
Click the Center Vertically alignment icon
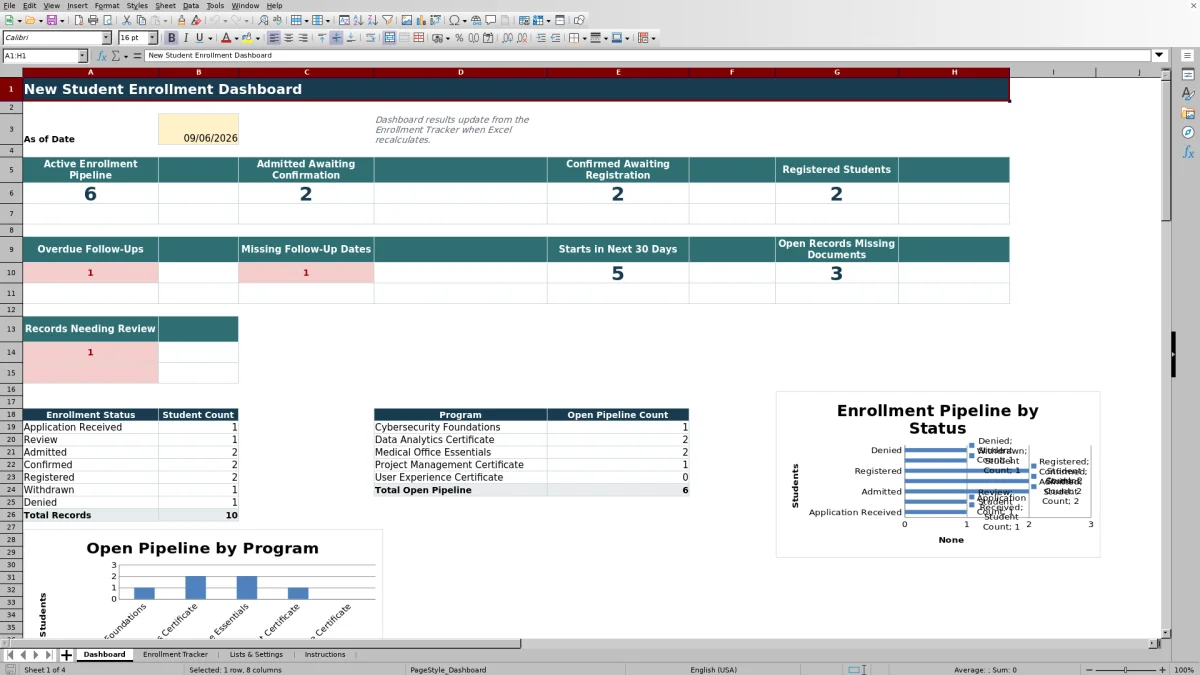(x=336, y=38)
